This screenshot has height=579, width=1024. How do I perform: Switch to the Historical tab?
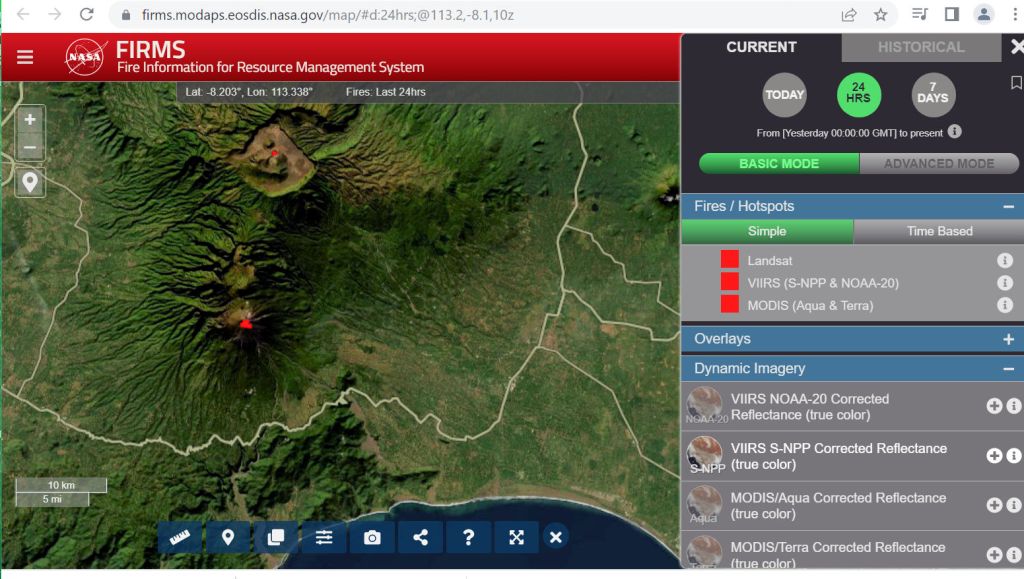pyautogui.click(x=920, y=47)
